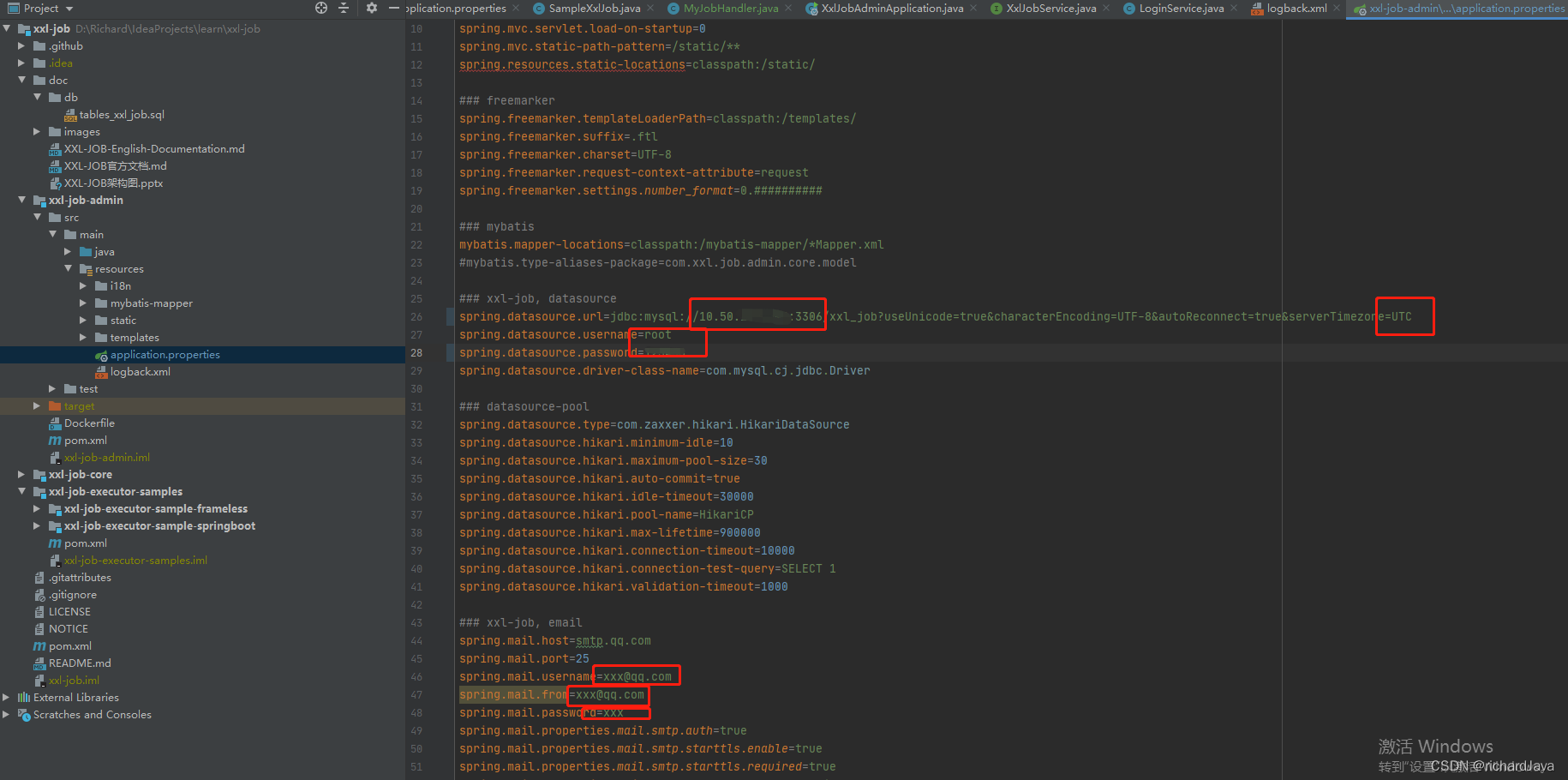Select logback.xml in resources folder

click(141, 371)
